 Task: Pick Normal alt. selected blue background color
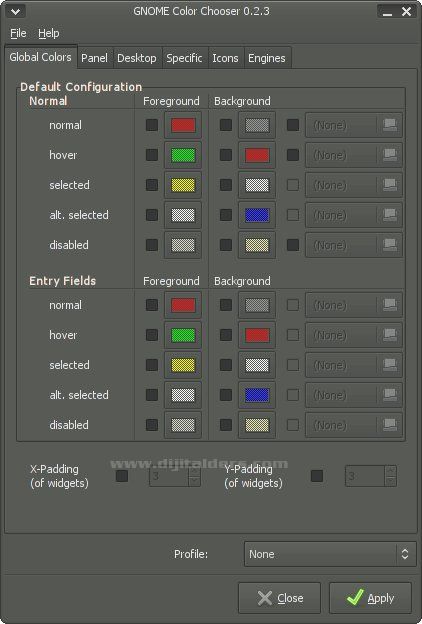257,215
